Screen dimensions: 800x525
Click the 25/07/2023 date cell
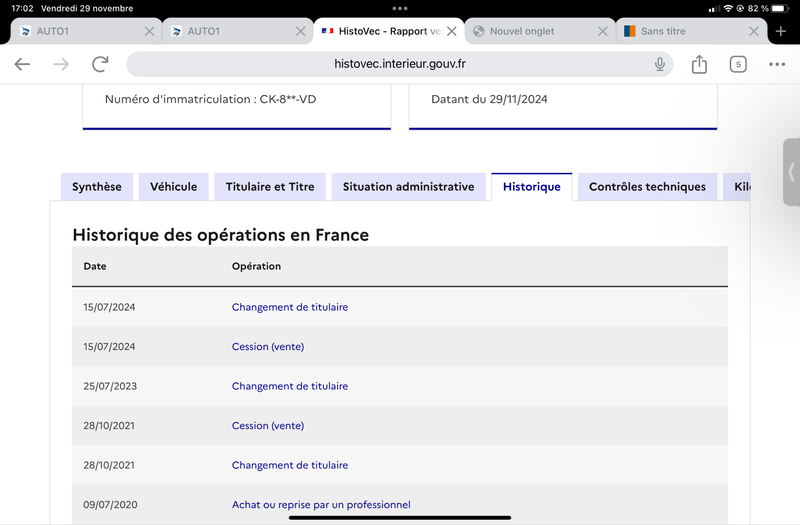pos(110,386)
